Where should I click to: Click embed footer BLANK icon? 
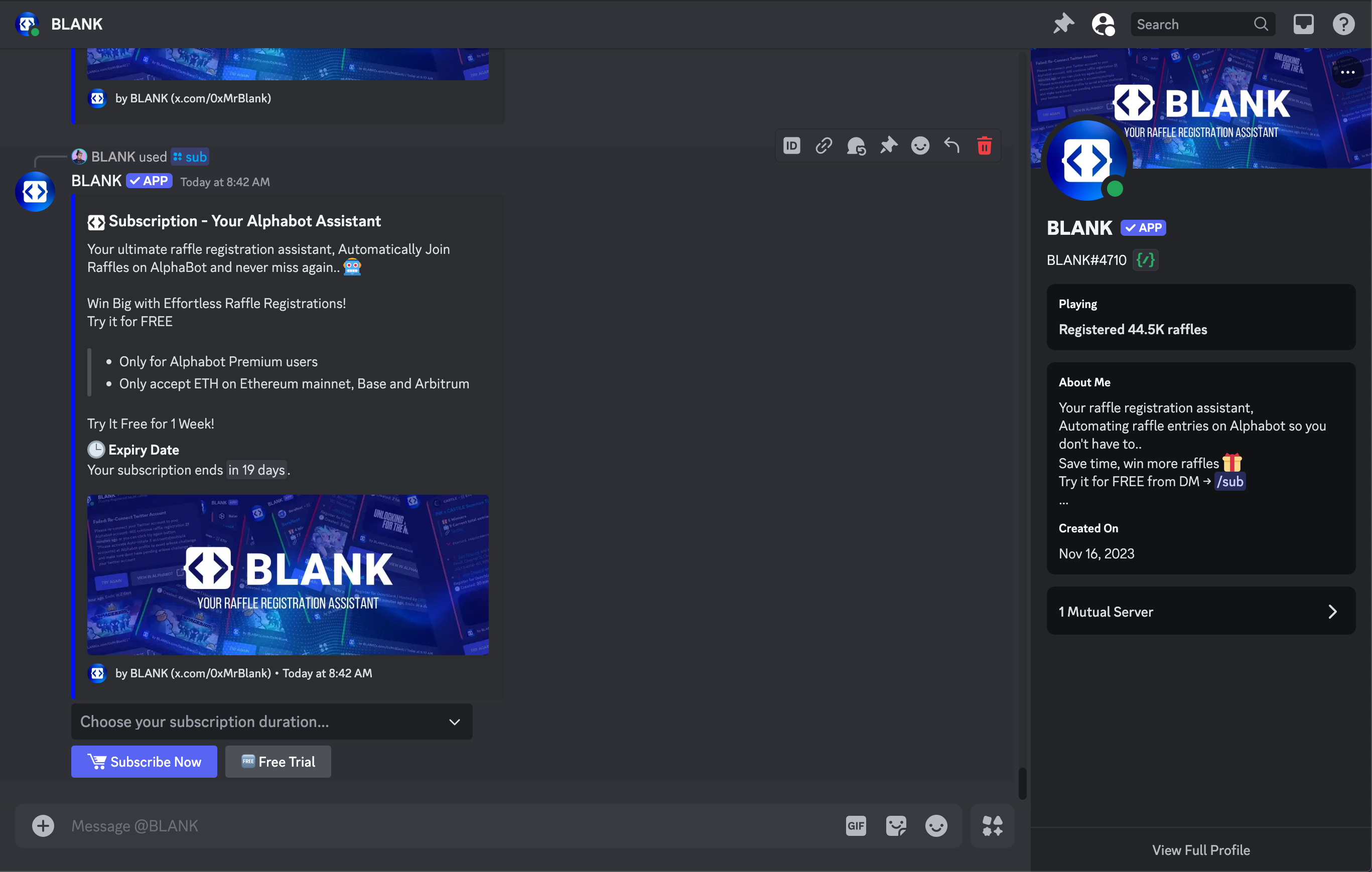click(x=97, y=673)
